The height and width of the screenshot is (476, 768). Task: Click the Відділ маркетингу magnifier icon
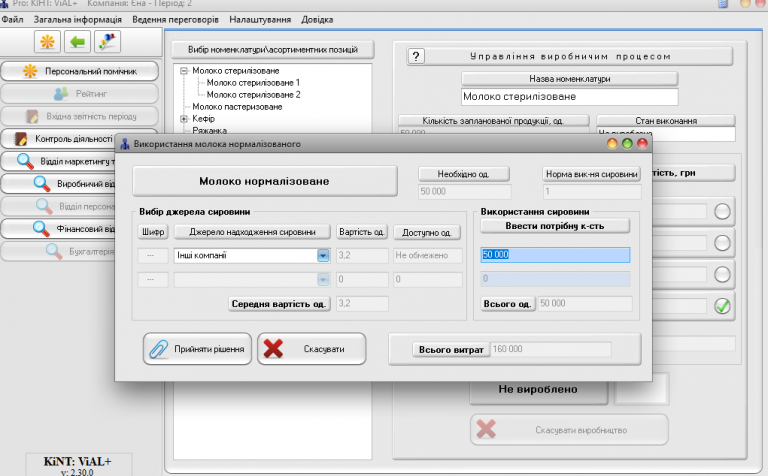[x=24, y=161]
